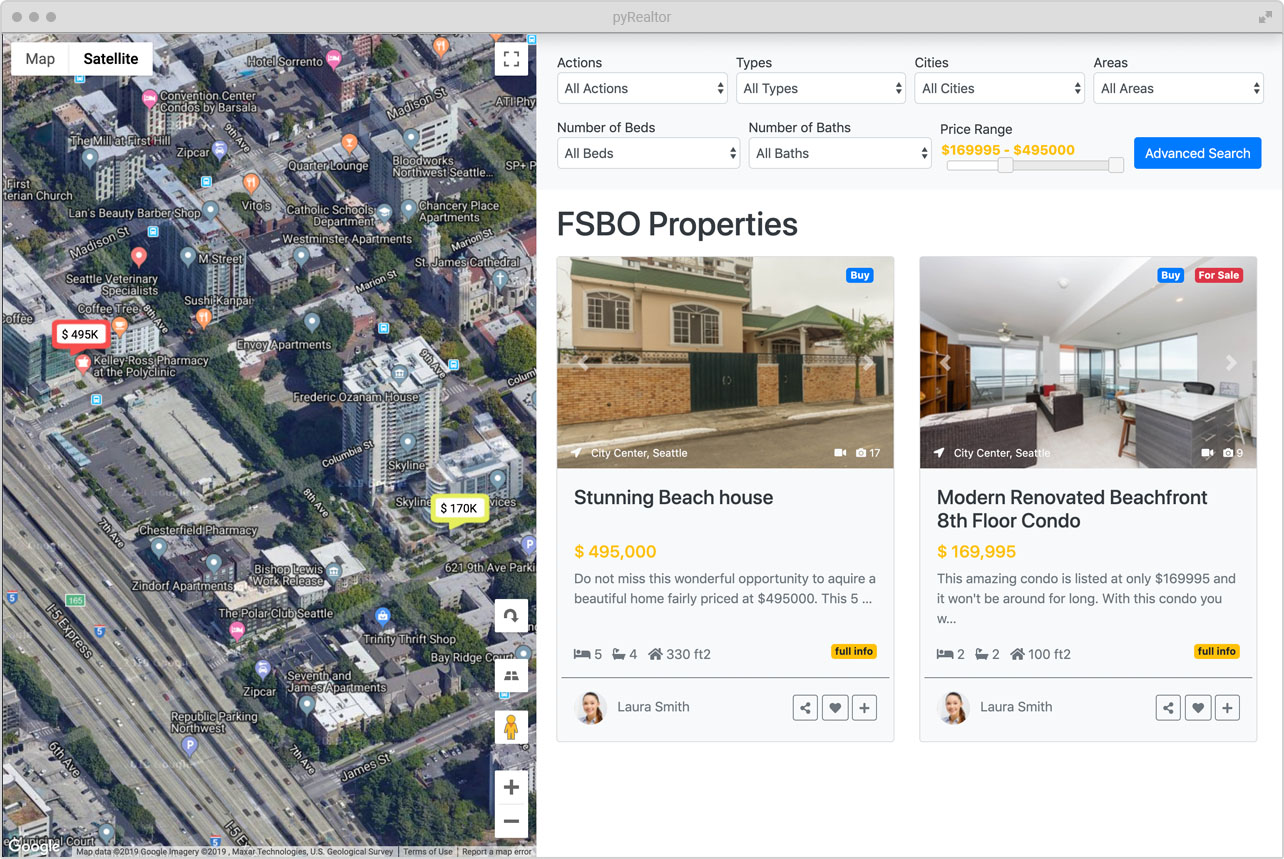Click the For Sale badge on Condo
This screenshot has height=859, width=1284.
pyautogui.click(x=1219, y=275)
